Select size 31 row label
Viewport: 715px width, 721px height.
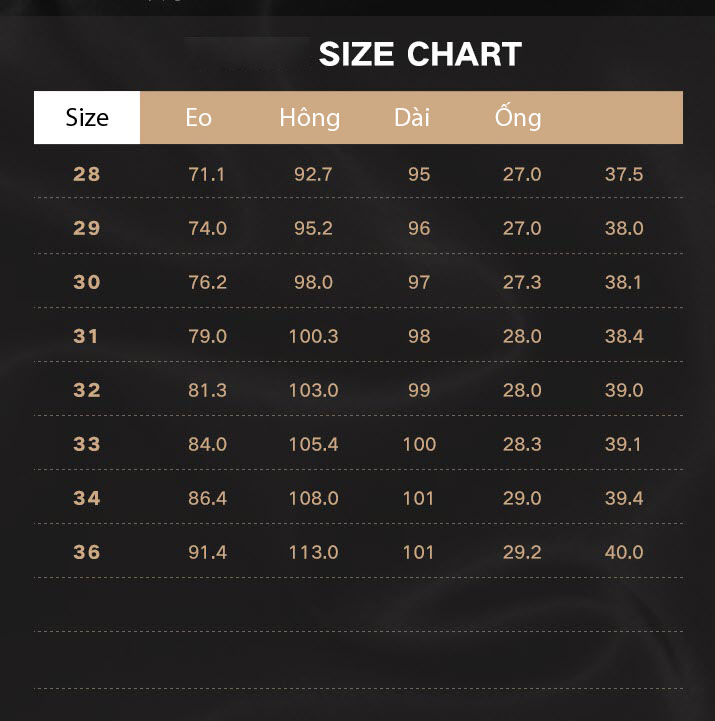(86, 336)
